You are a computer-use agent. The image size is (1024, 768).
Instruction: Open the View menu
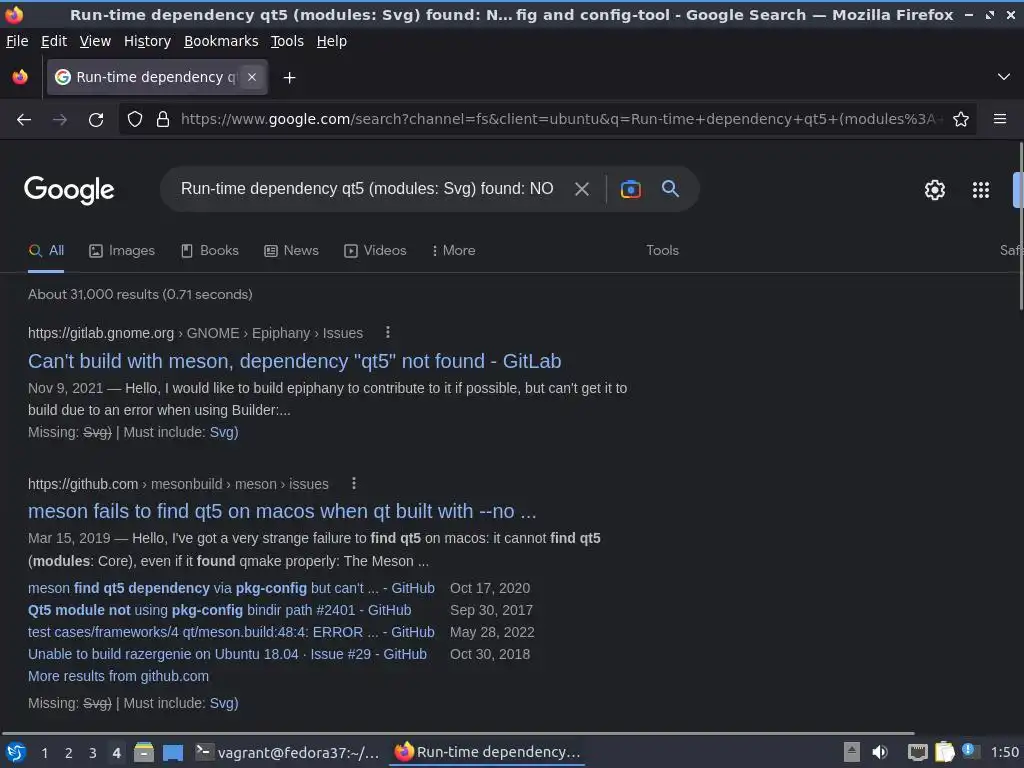(x=95, y=41)
